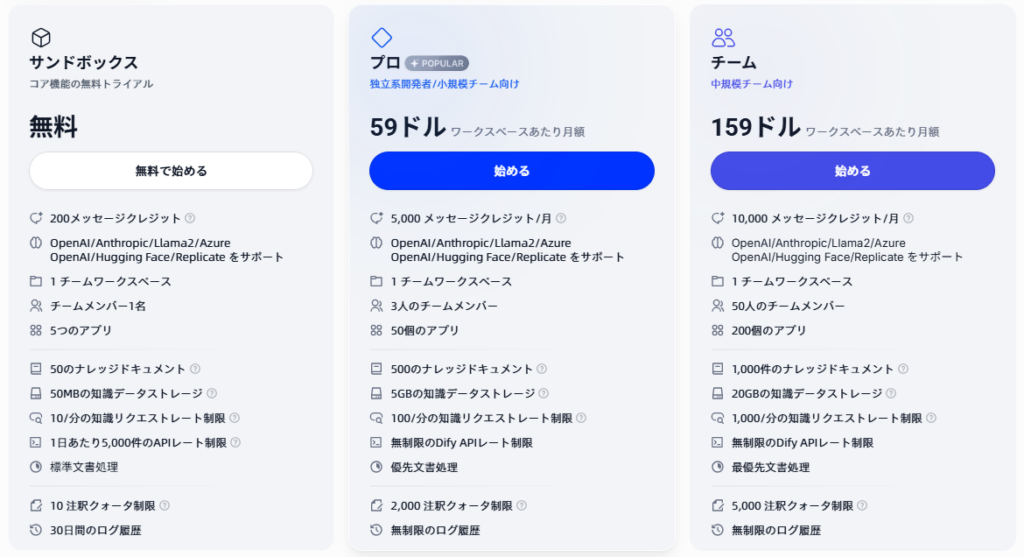Click help icon beside 2,000 注釈クォータ制限
The image size is (1024, 557).
[521, 505]
